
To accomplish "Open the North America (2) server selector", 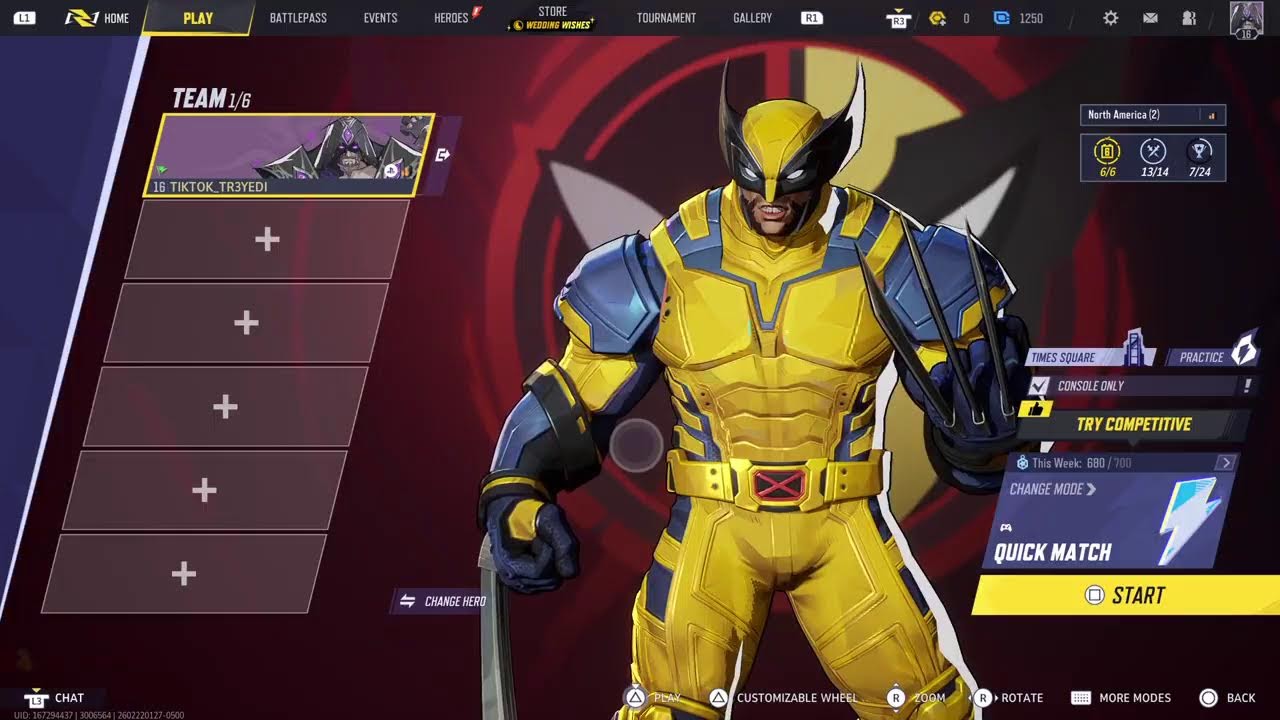I will click(1153, 115).
